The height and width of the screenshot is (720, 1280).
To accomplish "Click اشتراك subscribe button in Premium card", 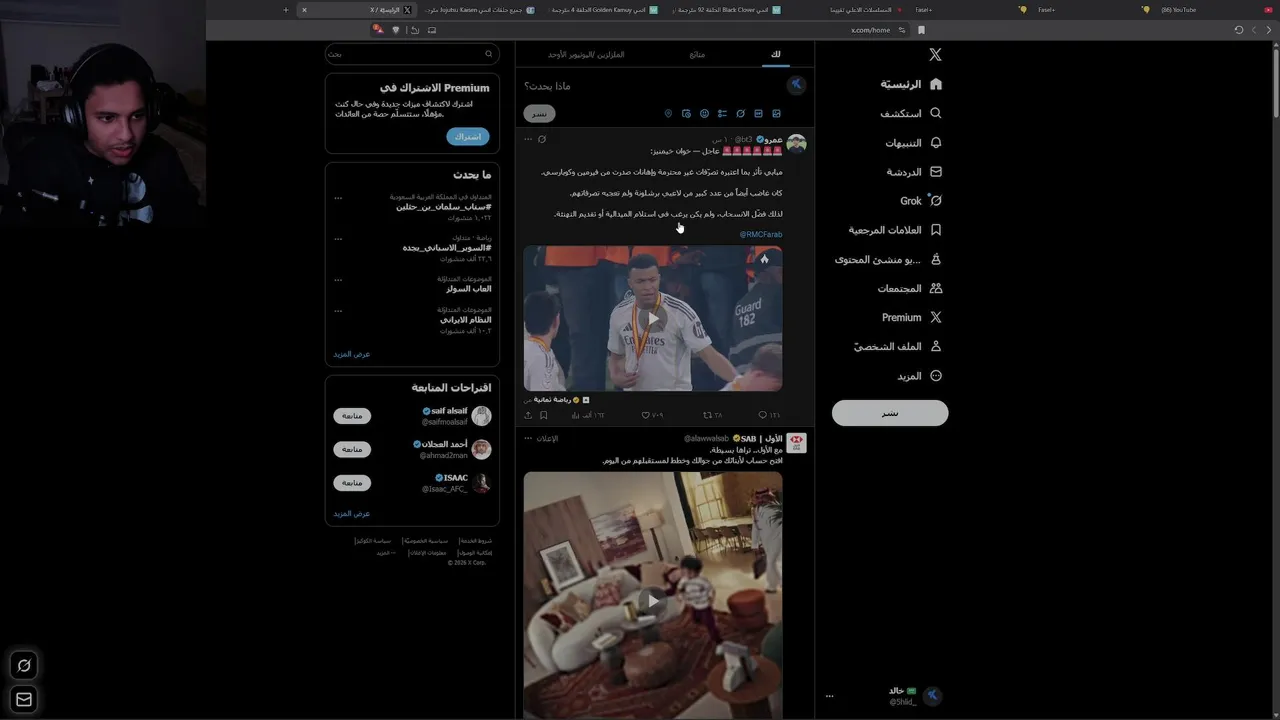I will click(468, 136).
